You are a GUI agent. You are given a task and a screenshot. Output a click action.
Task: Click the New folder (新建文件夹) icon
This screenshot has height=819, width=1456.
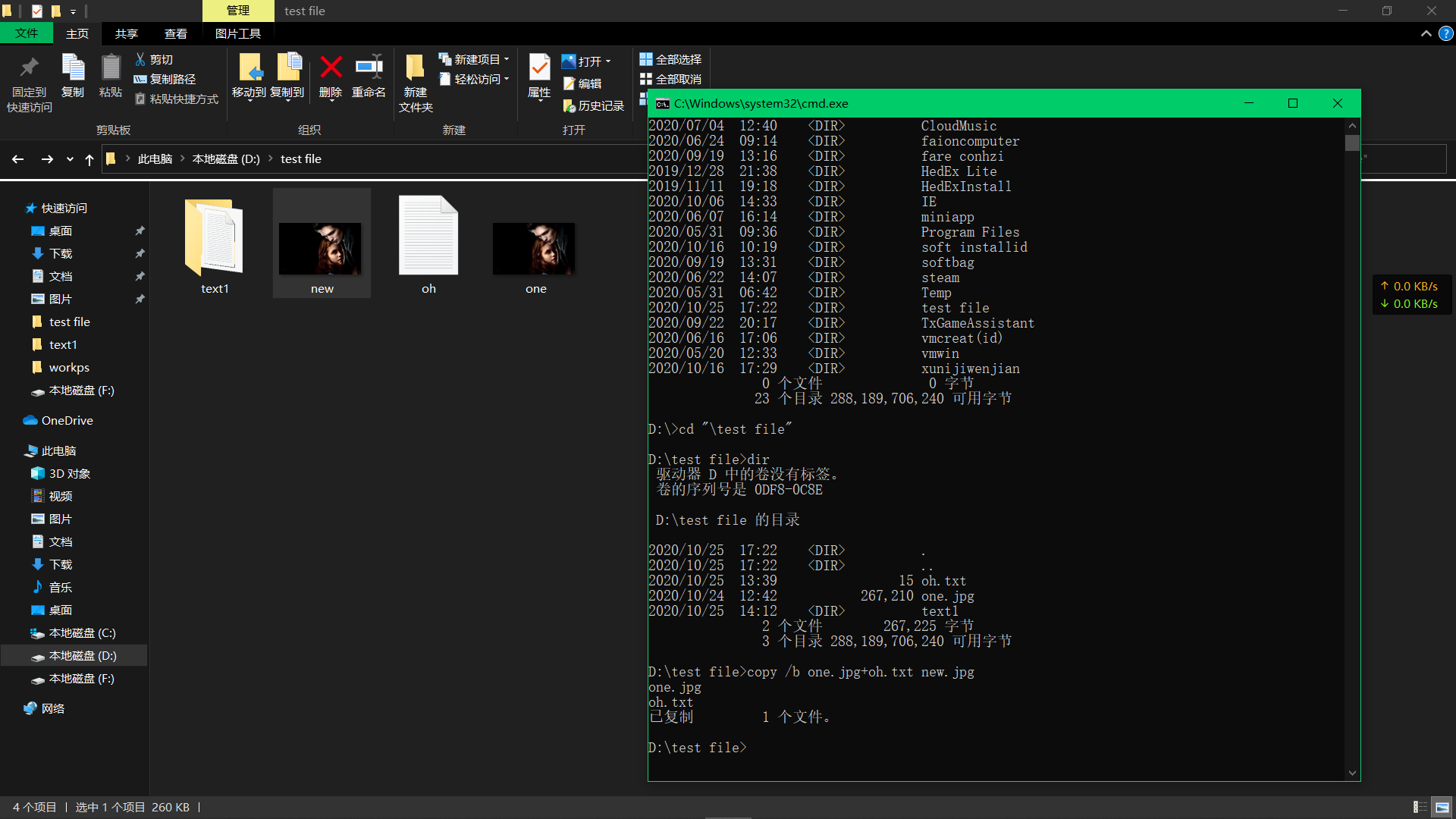tap(415, 68)
